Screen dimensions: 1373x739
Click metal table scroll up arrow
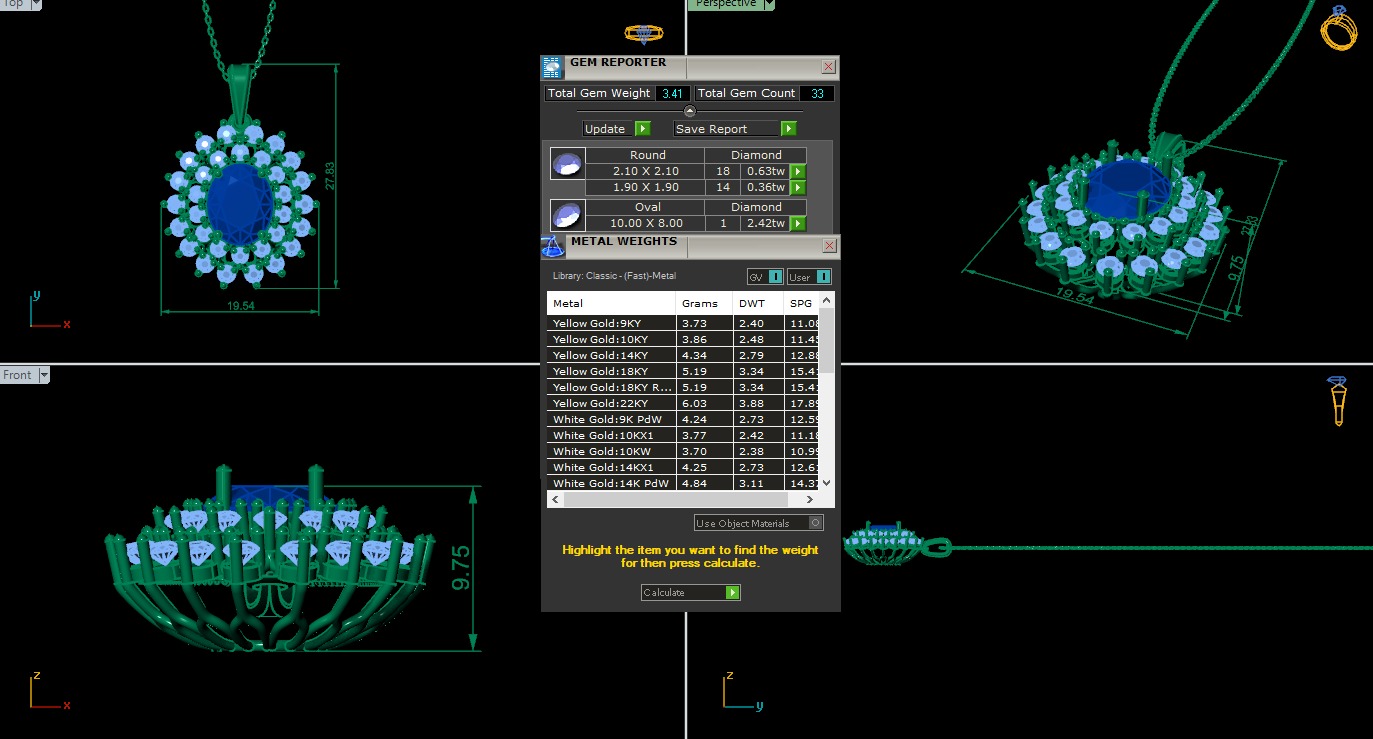tap(826, 300)
